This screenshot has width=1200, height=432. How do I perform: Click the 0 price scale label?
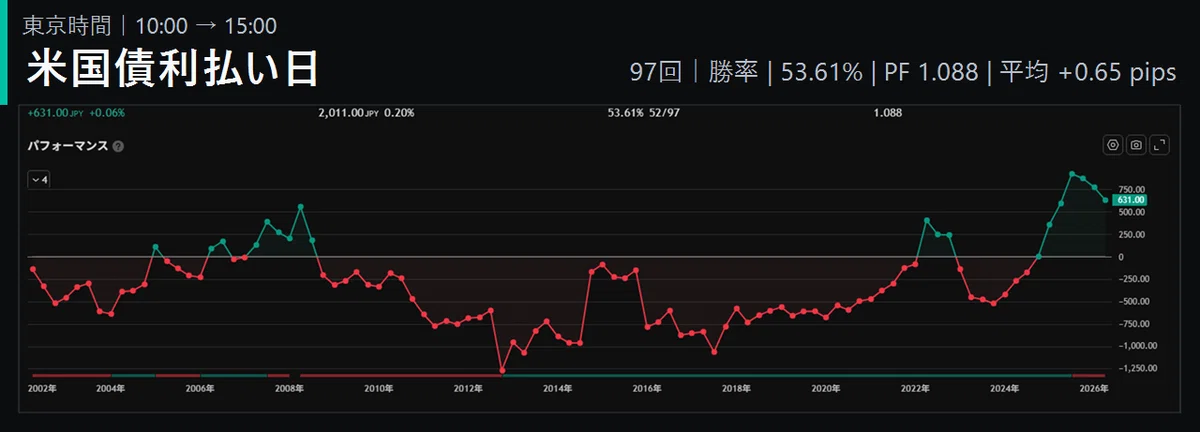tap(1121, 257)
